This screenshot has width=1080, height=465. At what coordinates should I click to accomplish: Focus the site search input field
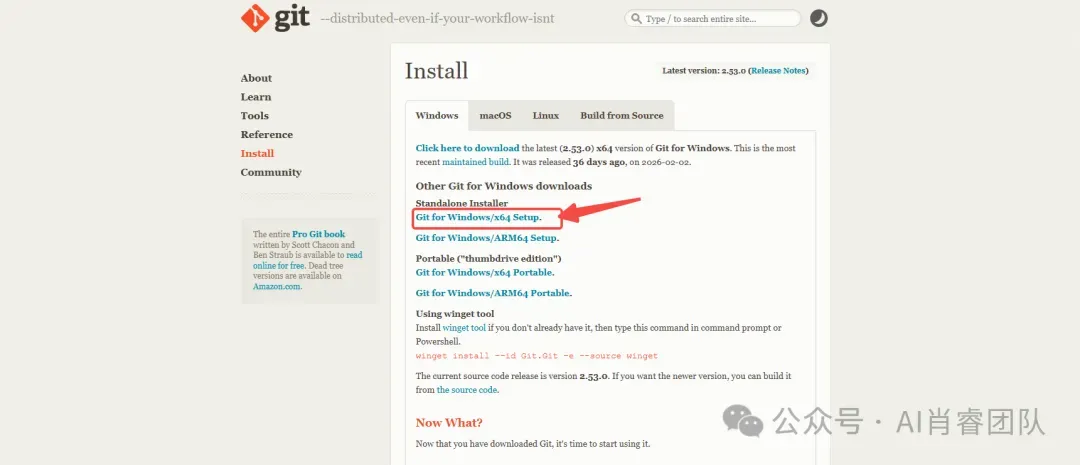(x=713, y=19)
